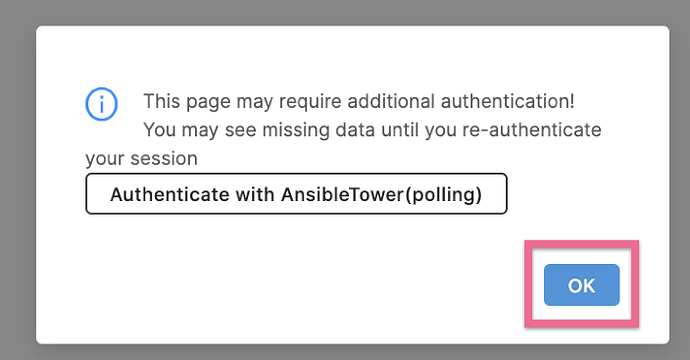Screen dimensions: 690x360
Task: Click the blue info icon
Action: coord(101,104)
